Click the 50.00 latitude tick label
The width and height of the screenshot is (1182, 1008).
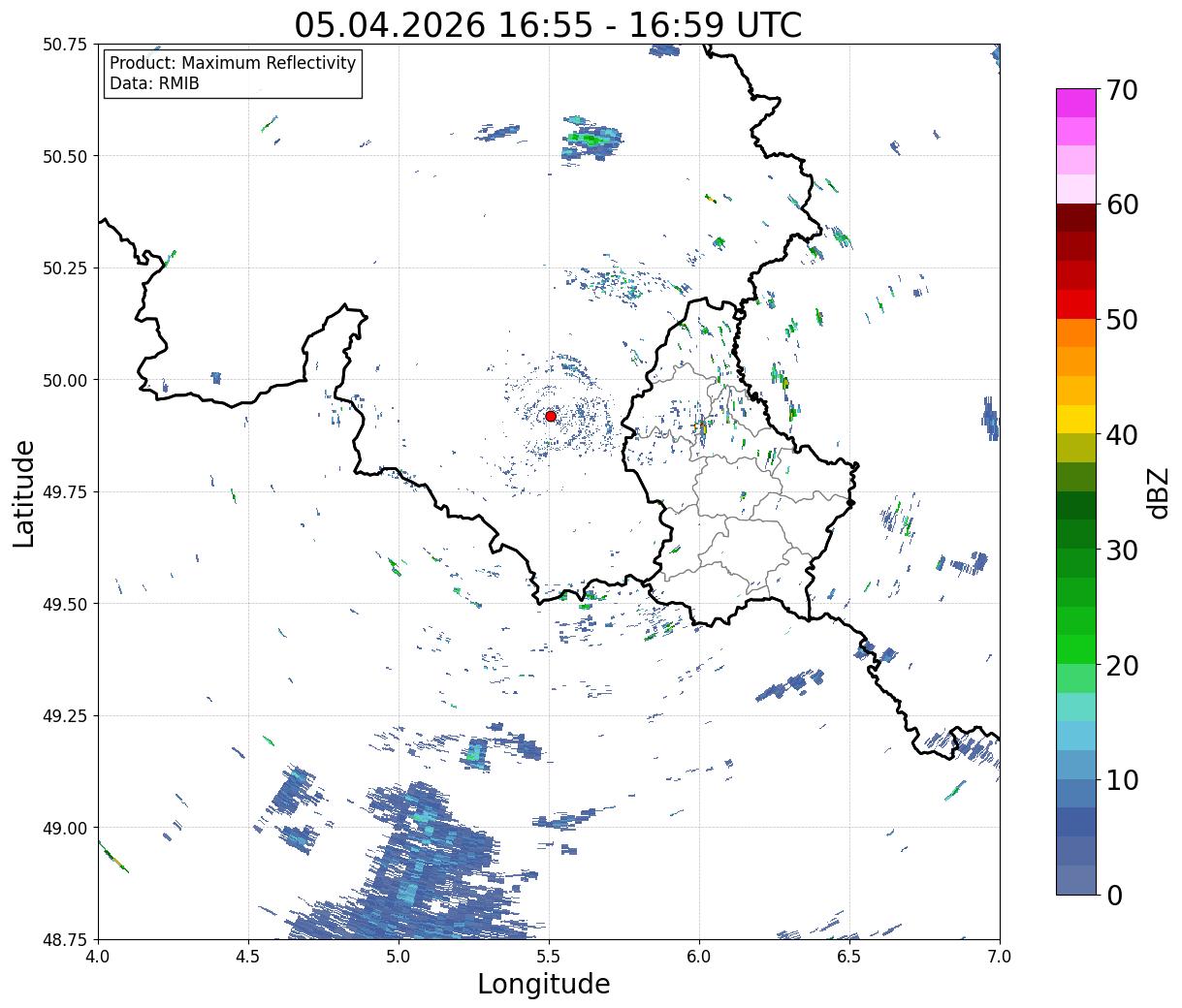click(64, 380)
